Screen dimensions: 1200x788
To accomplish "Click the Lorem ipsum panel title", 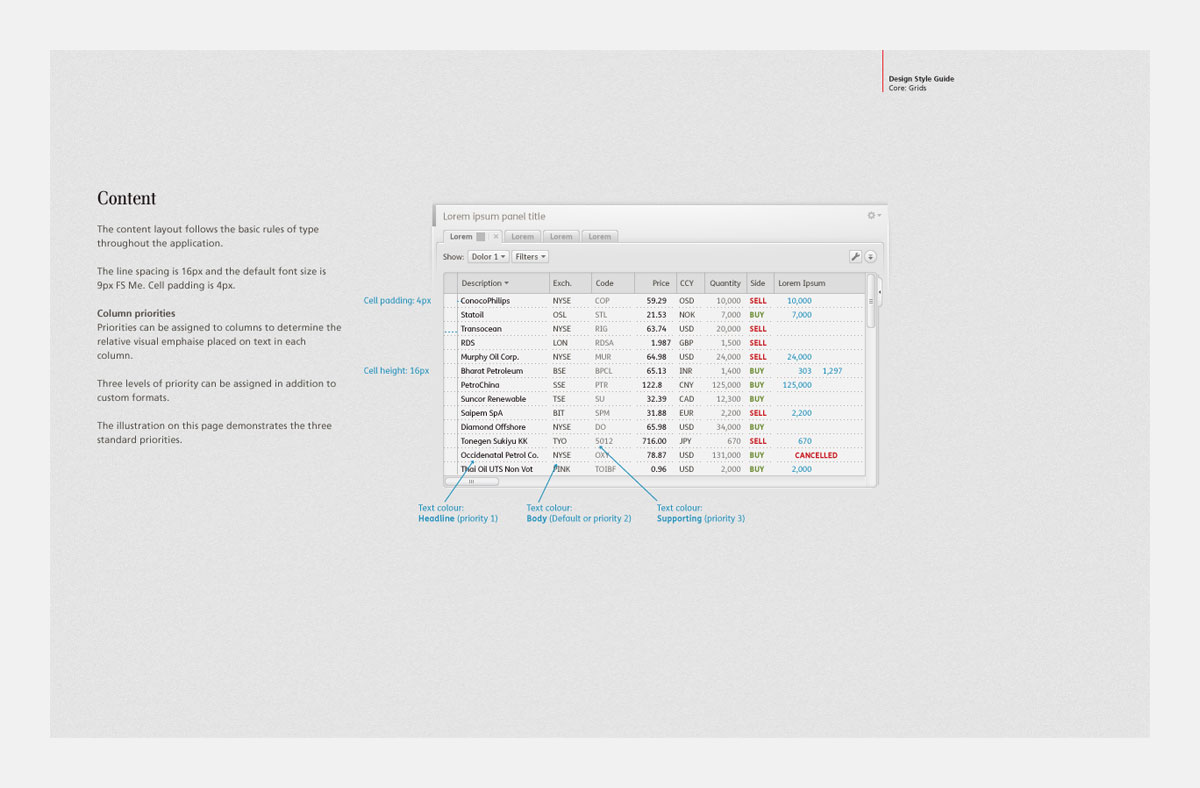I will pos(494,216).
